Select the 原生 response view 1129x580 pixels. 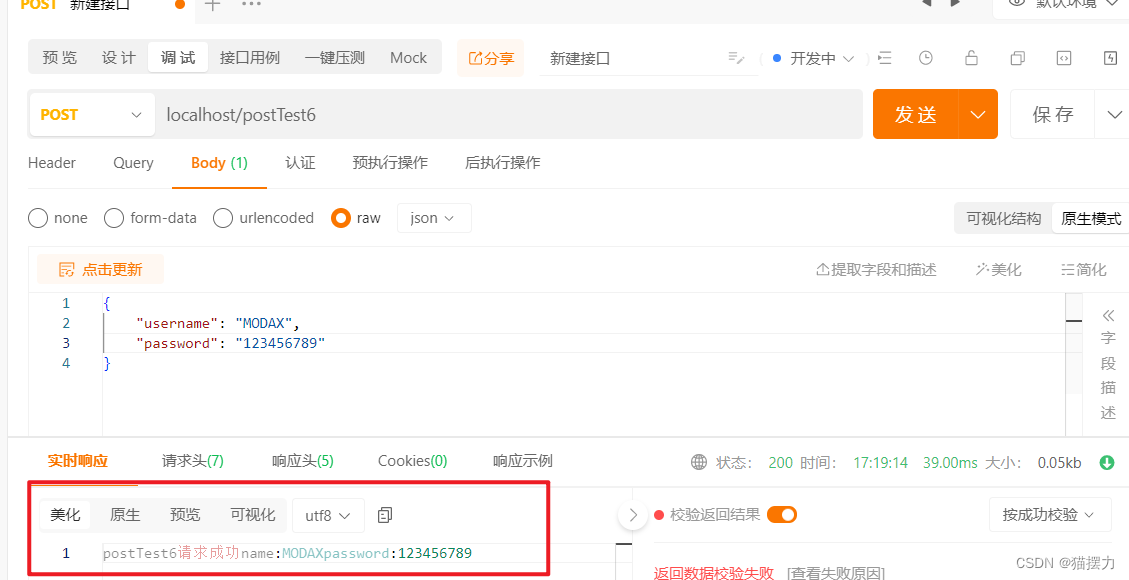125,515
